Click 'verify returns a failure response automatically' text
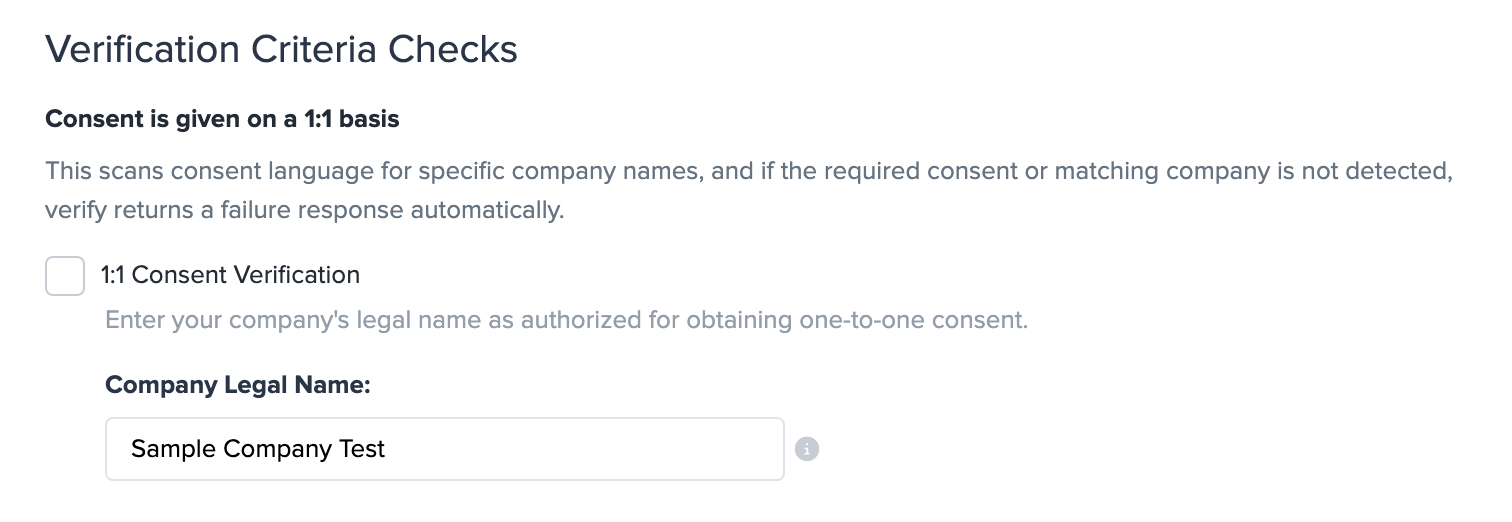The height and width of the screenshot is (522, 1512). click(305, 212)
